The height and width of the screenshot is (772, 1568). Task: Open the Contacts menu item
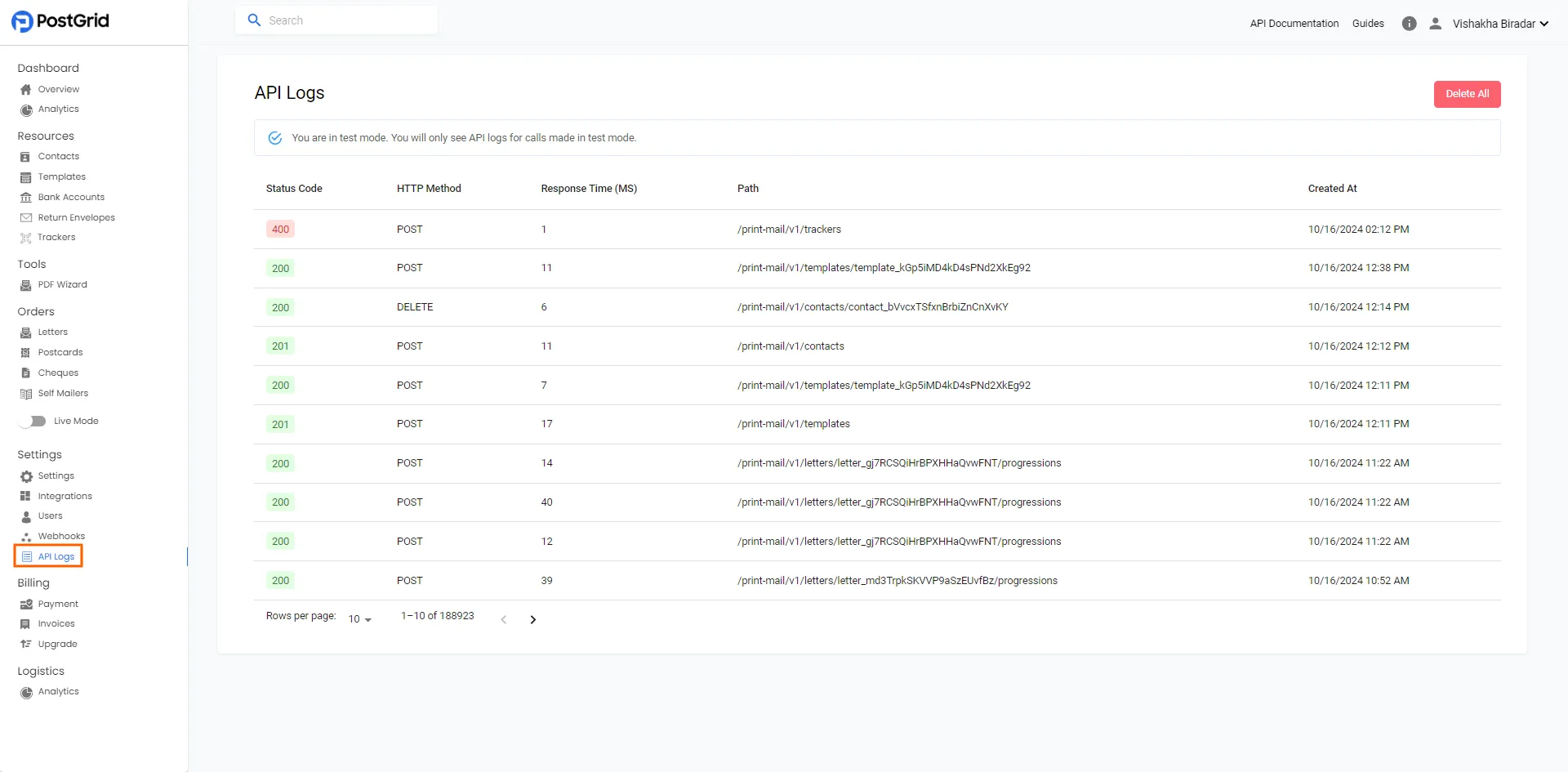pyautogui.click(x=58, y=157)
